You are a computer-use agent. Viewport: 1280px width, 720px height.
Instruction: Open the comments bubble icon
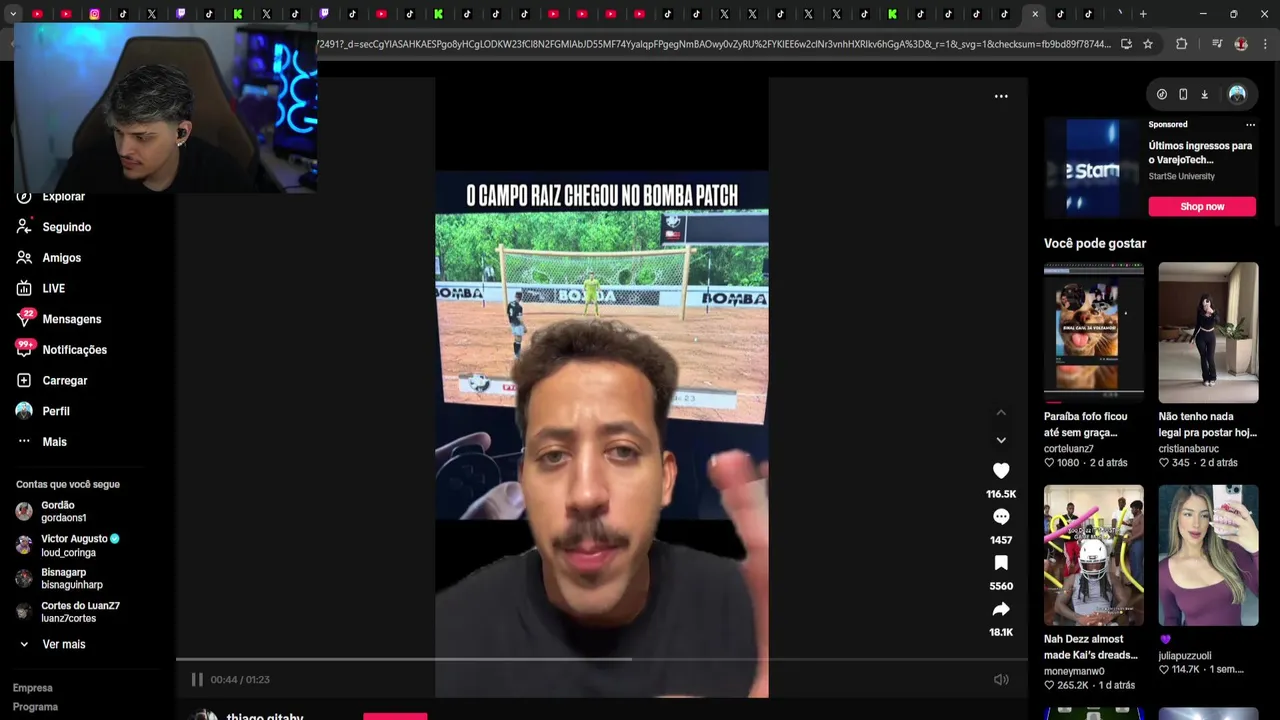pos(1001,516)
